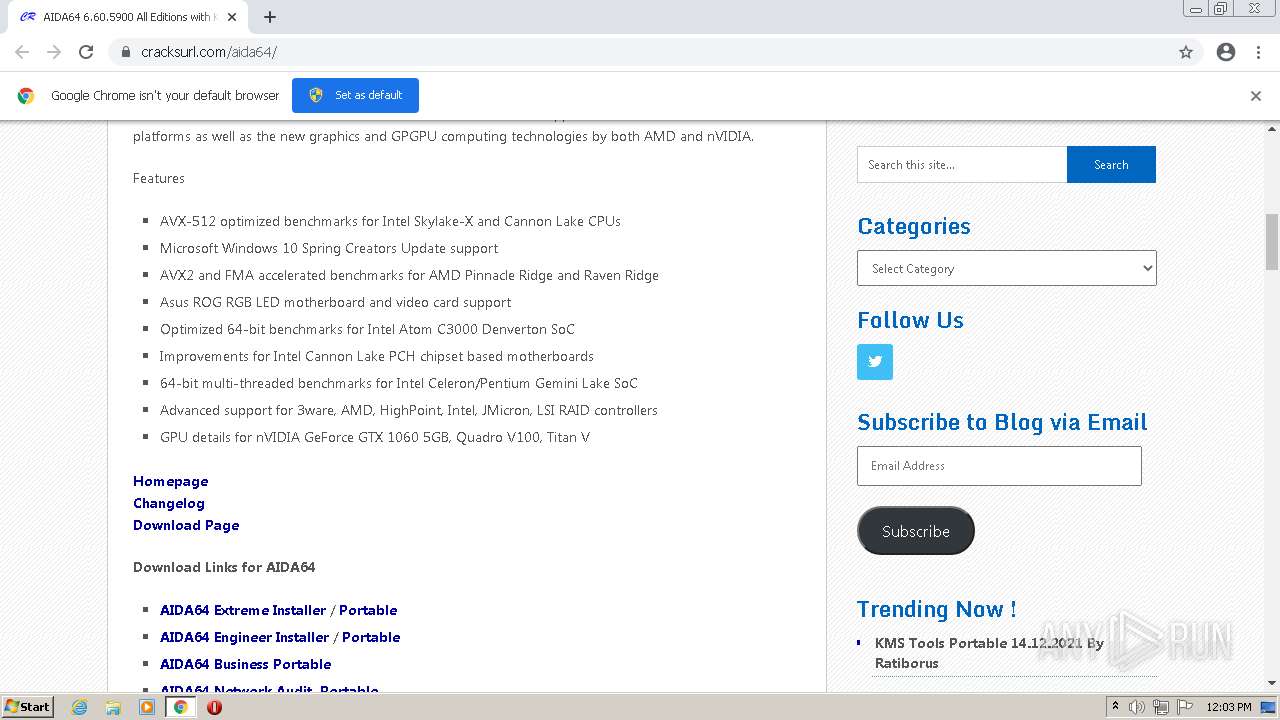Go forward with the browser arrow

[54, 52]
